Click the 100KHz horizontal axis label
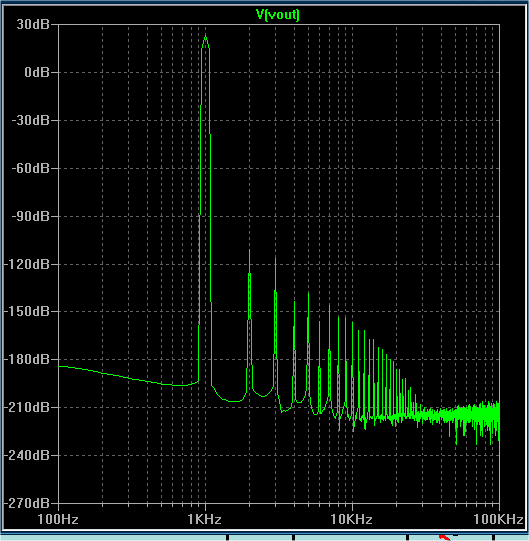Screen dimensions: 529x541 (498, 519)
